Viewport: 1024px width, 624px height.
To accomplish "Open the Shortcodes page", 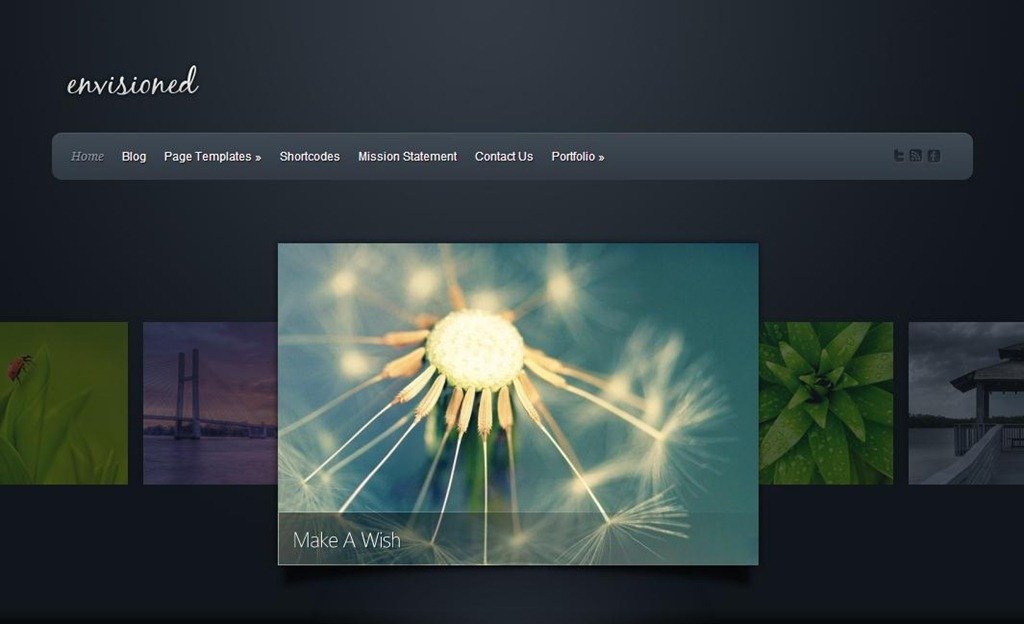I will pyautogui.click(x=310, y=157).
